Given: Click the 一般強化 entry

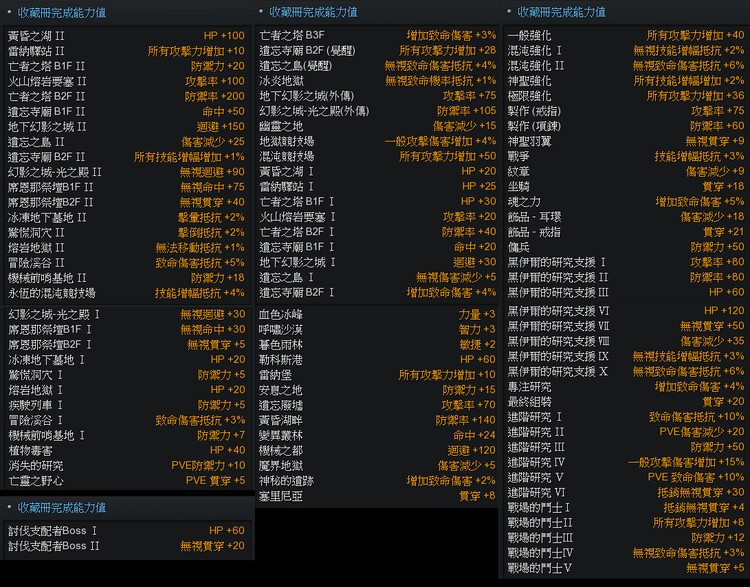Looking at the screenshot, I should click(x=529, y=36).
